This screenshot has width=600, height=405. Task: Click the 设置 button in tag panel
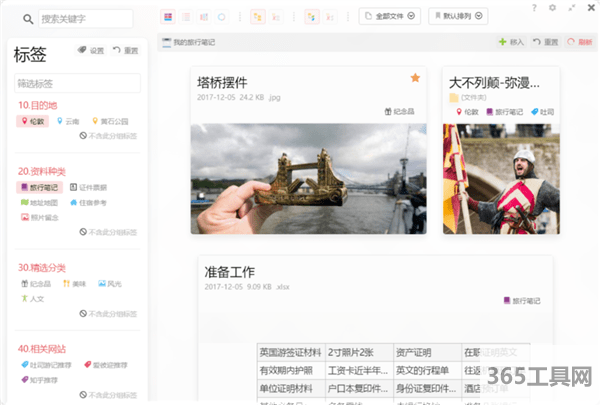click(x=90, y=51)
